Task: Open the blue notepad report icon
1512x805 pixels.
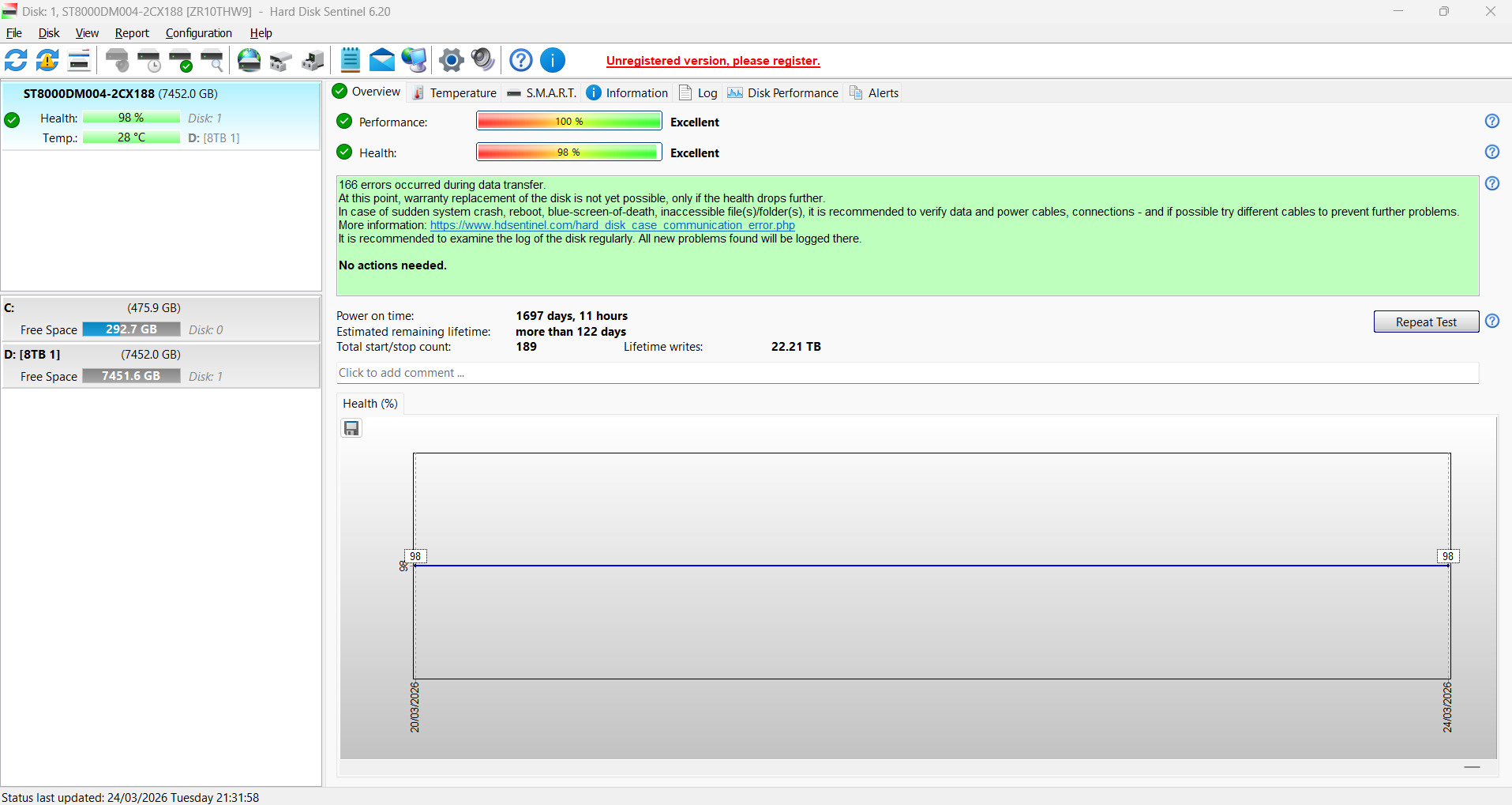Action: click(351, 60)
